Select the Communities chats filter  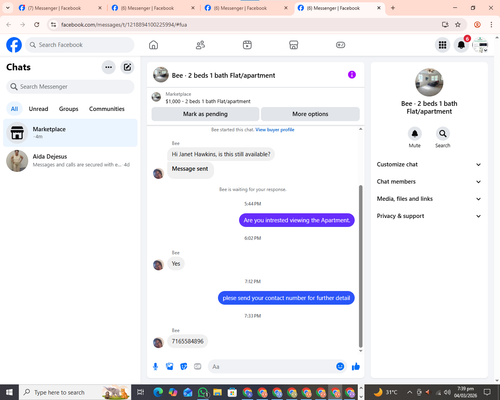click(x=107, y=109)
